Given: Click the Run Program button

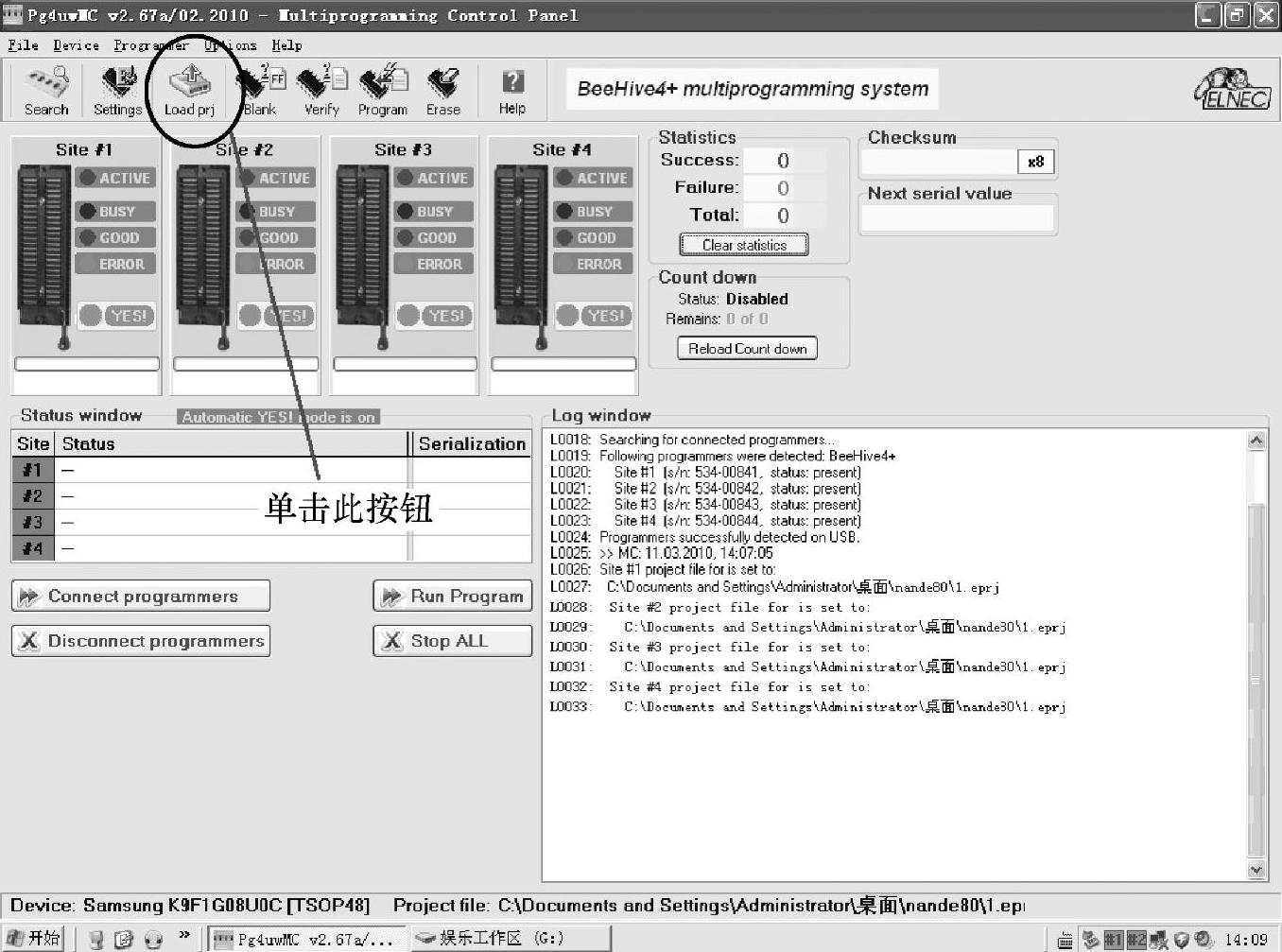Looking at the screenshot, I should pyautogui.click(x=452, y=597).
